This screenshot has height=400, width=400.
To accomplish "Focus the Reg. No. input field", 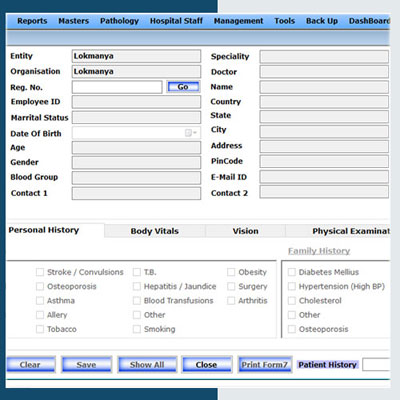I will point(117,87).
